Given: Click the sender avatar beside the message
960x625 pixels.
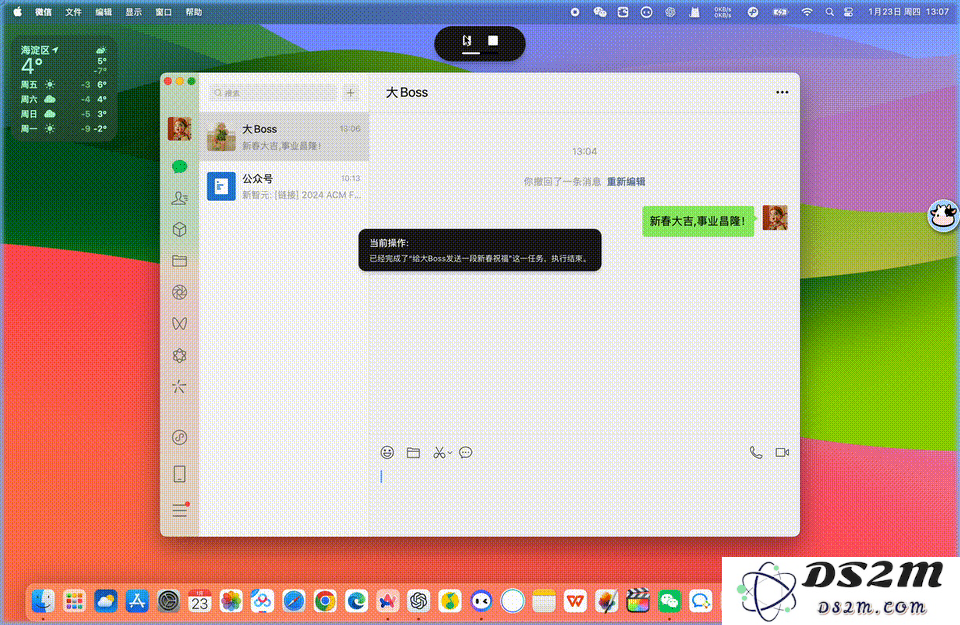Looking at the screenshot, I should pyautogui.click(x=775, y=218).
